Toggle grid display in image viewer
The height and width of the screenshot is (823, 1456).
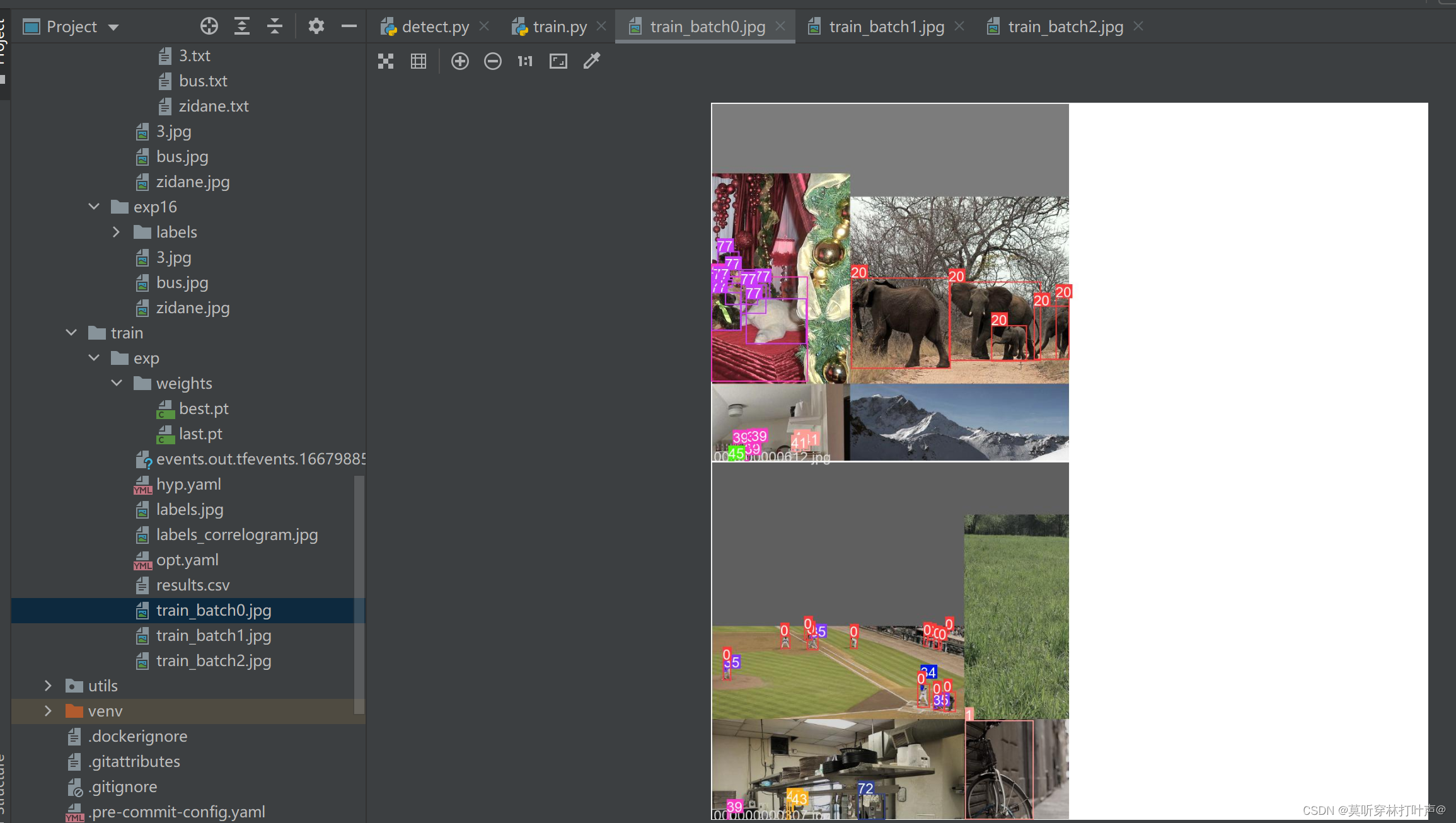[x=419, y=61]
